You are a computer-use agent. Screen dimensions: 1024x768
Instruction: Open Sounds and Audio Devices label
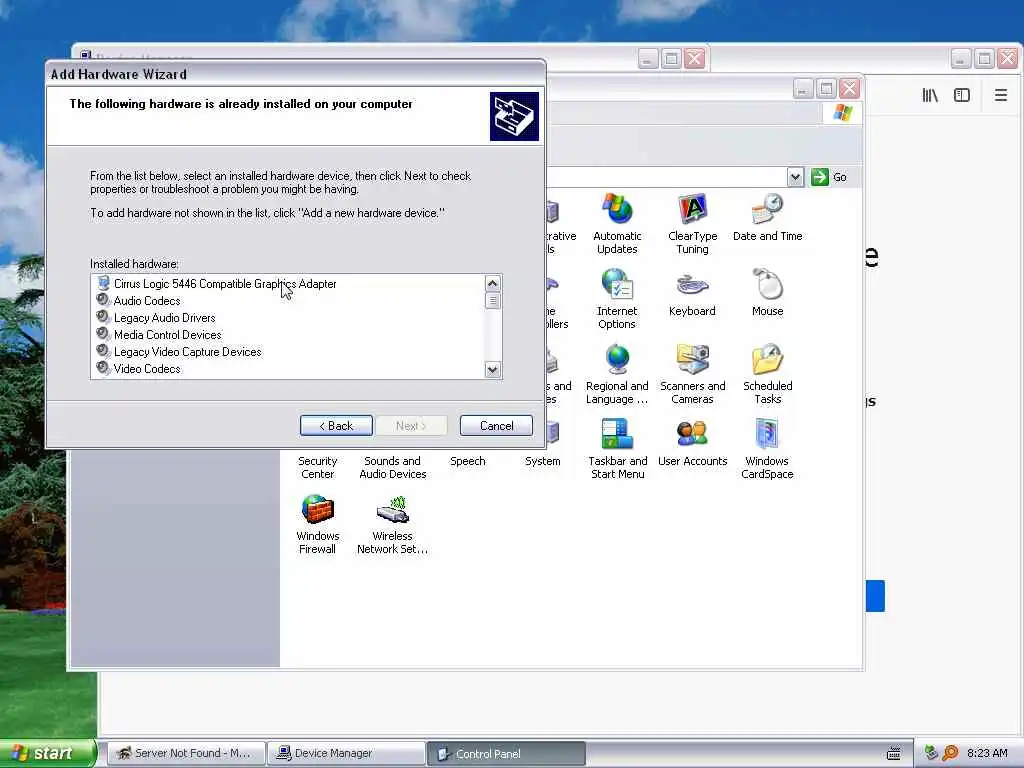click(x=392, y=467)
